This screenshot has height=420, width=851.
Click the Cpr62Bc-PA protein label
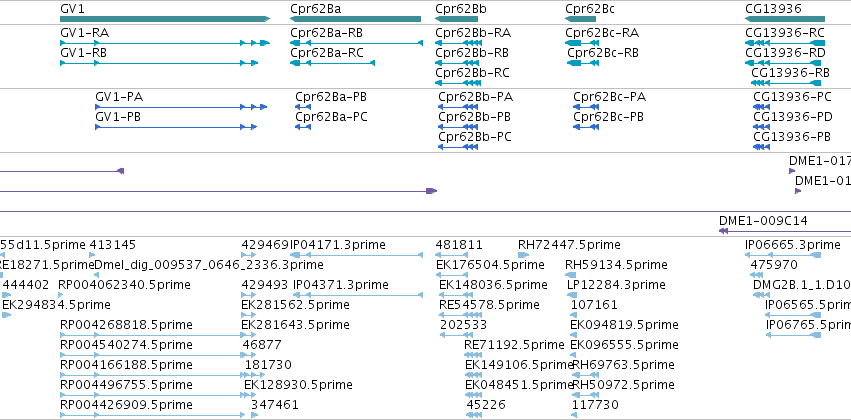(x=609, y=97)
